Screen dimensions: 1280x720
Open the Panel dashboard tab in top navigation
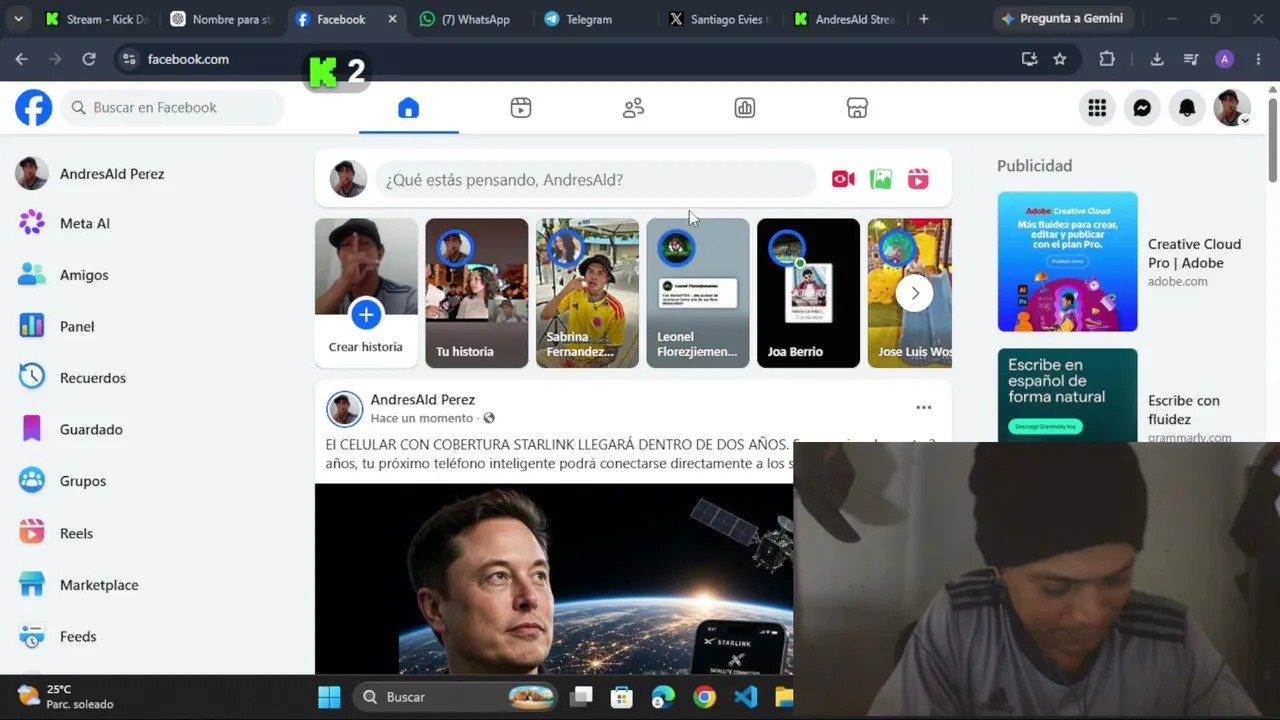[745, 108]
